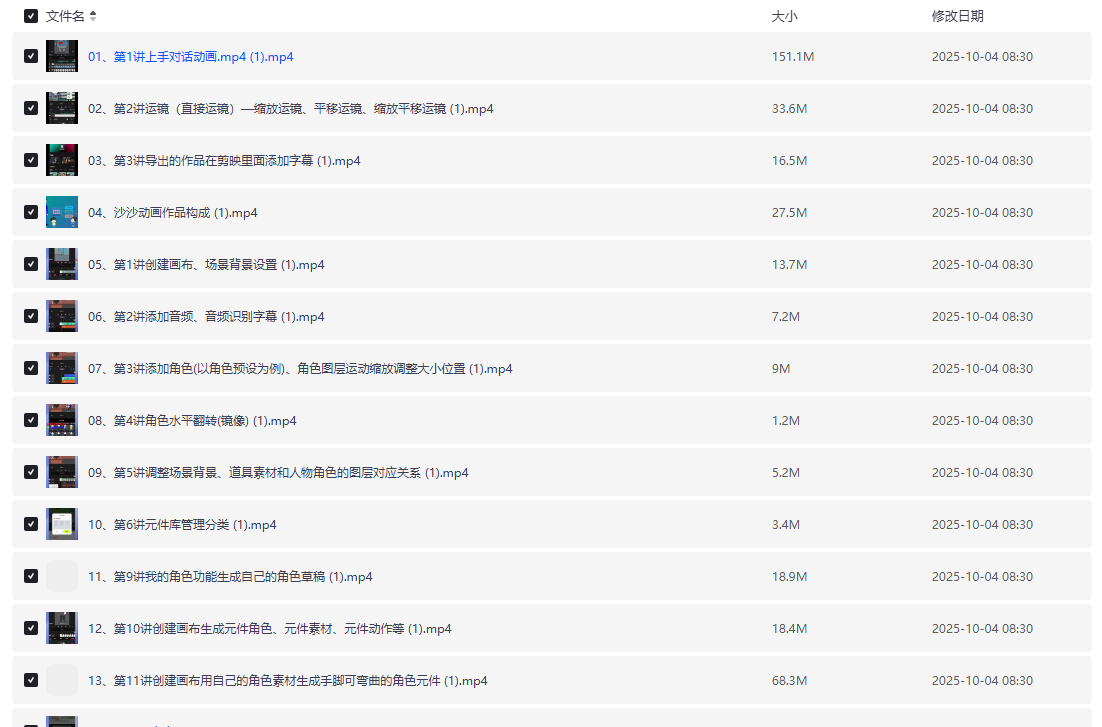
Task: Click the thumbnail icon for 12、第10讲创建画布生成元件角色
Action: (62, 629)
